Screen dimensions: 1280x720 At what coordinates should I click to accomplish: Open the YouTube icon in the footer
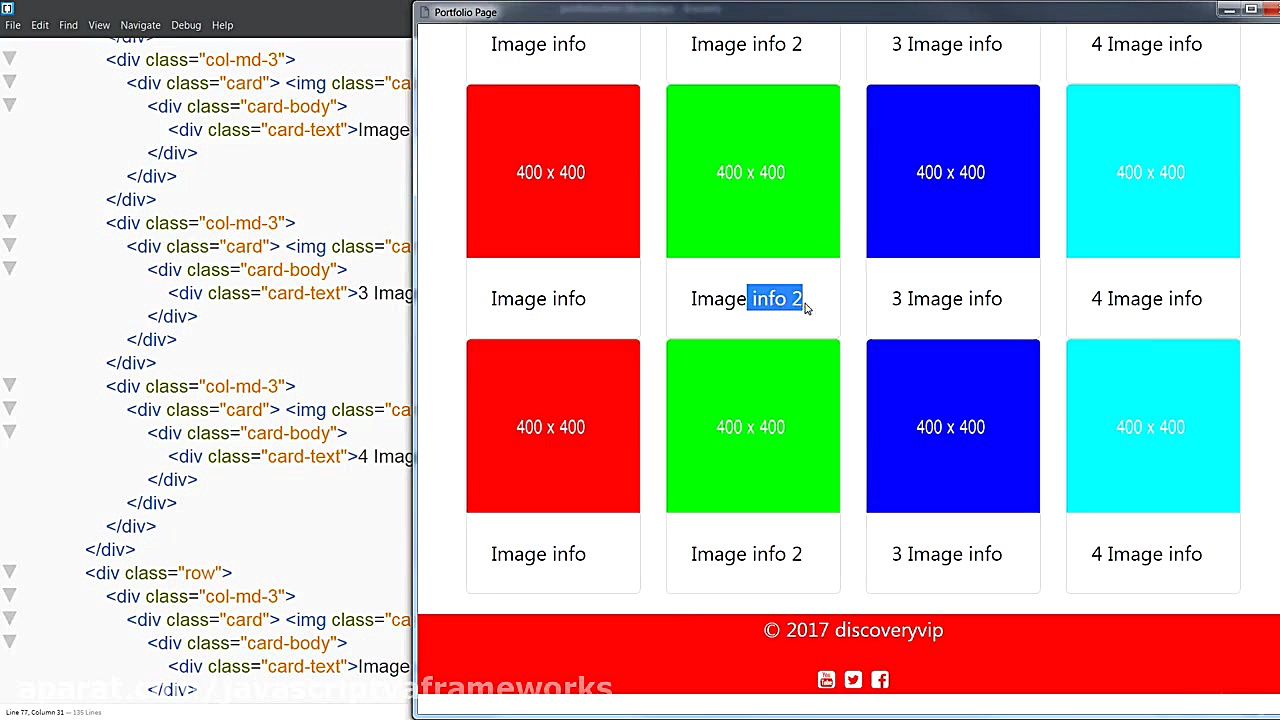click(826, 680)
